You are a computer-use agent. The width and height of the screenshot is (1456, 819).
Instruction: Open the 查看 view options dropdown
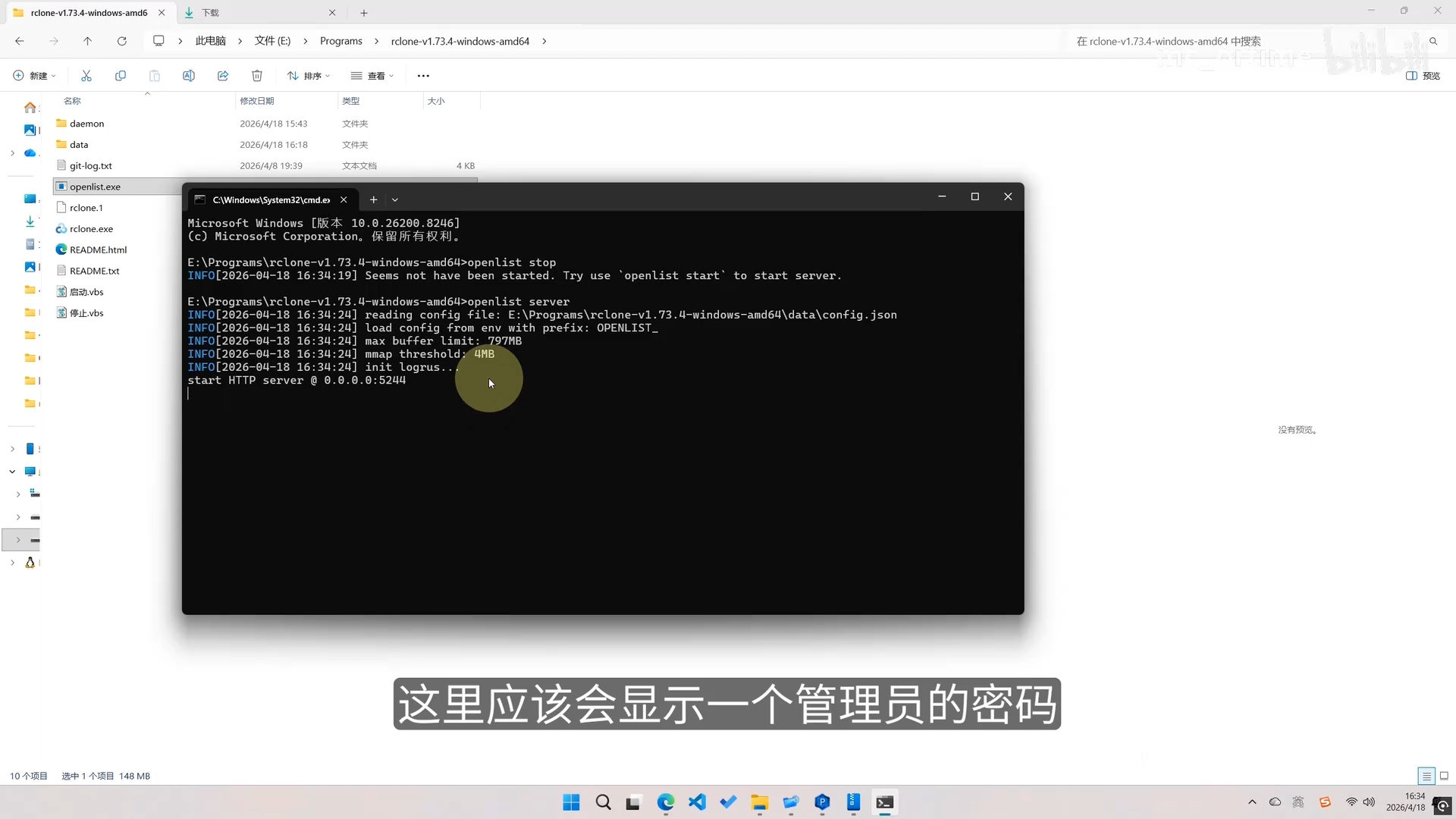(372, 75)
